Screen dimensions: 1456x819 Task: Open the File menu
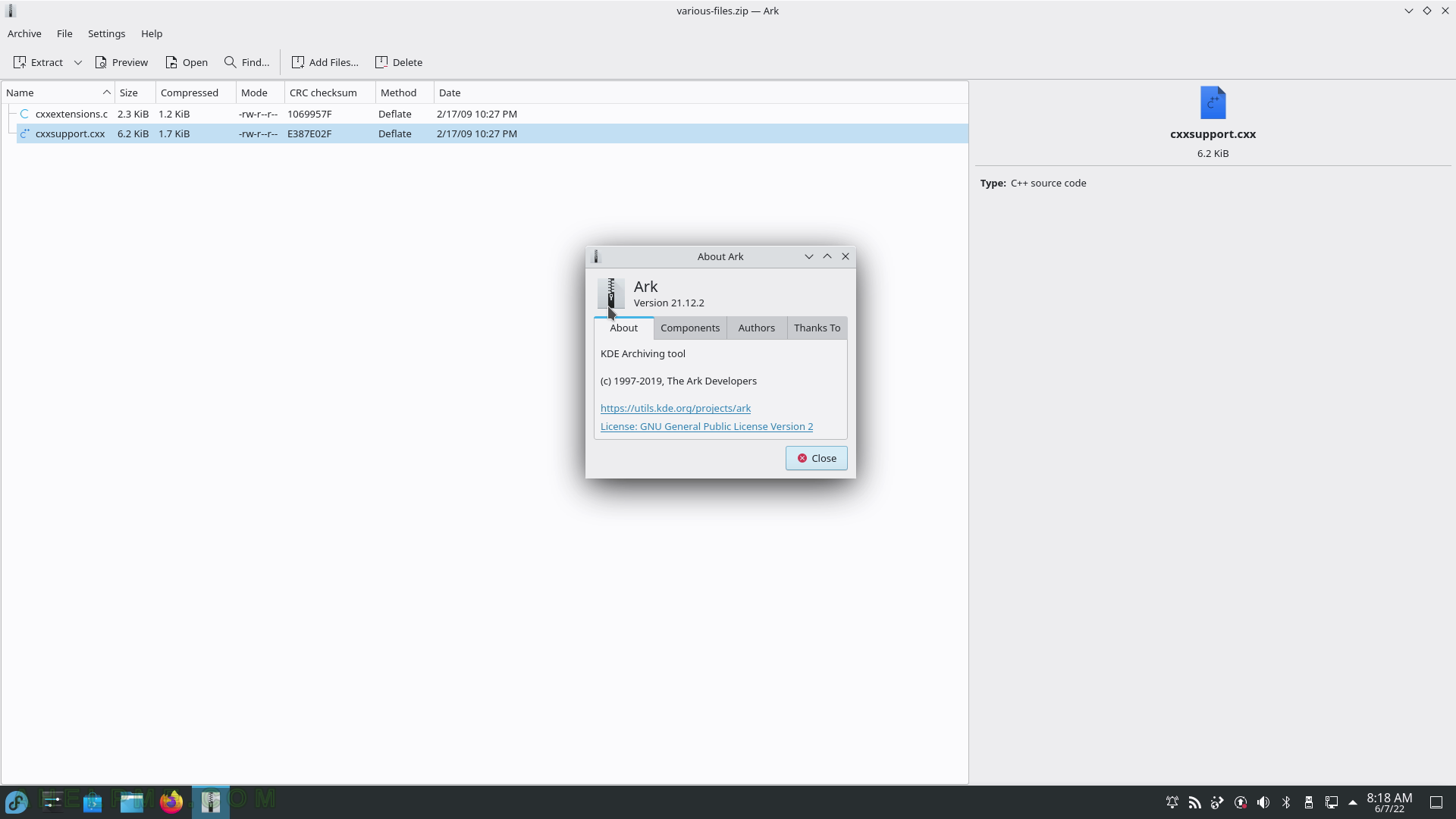click(64, 33)
